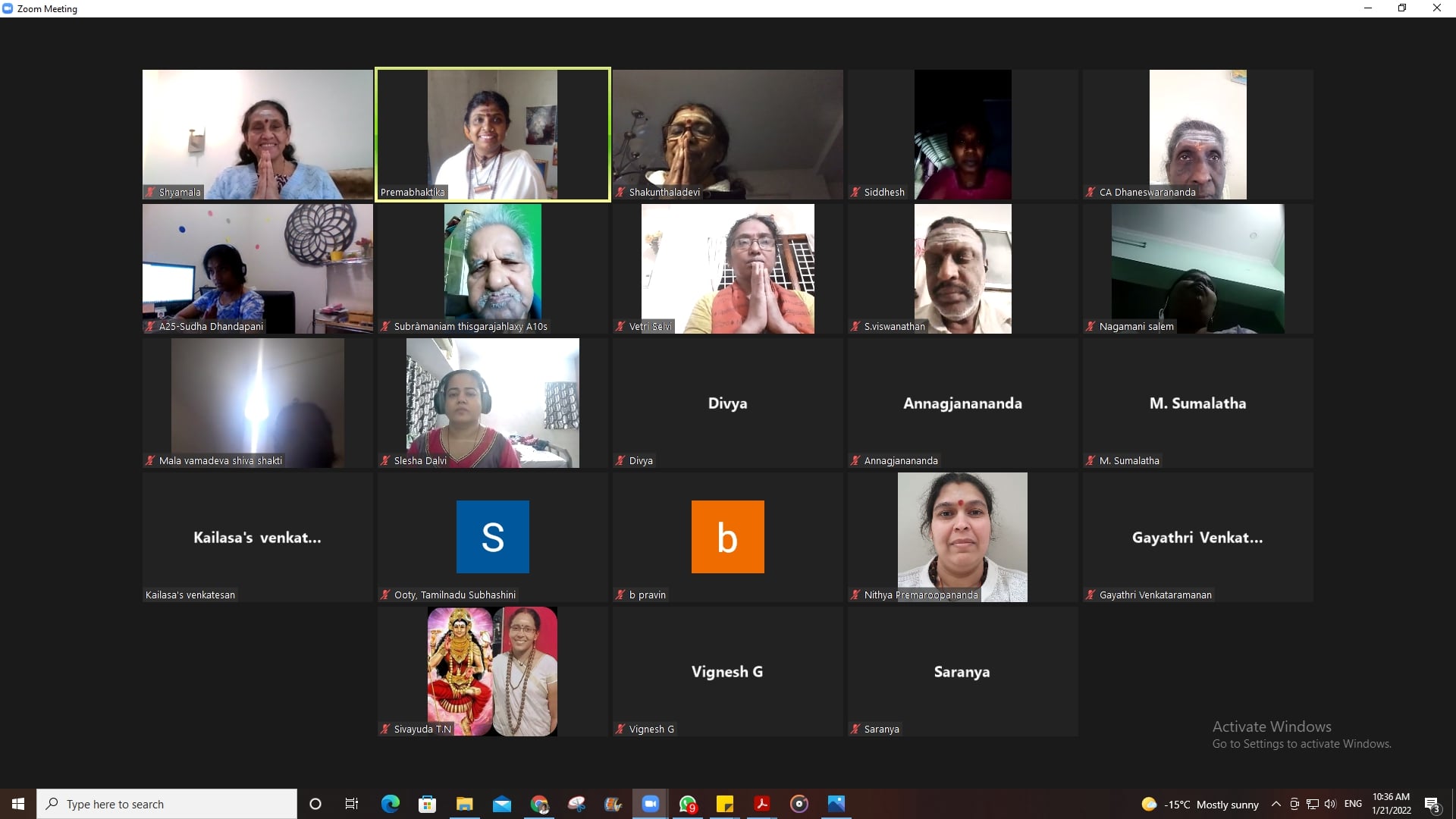Click the Task View button

(x=352, y=804)
